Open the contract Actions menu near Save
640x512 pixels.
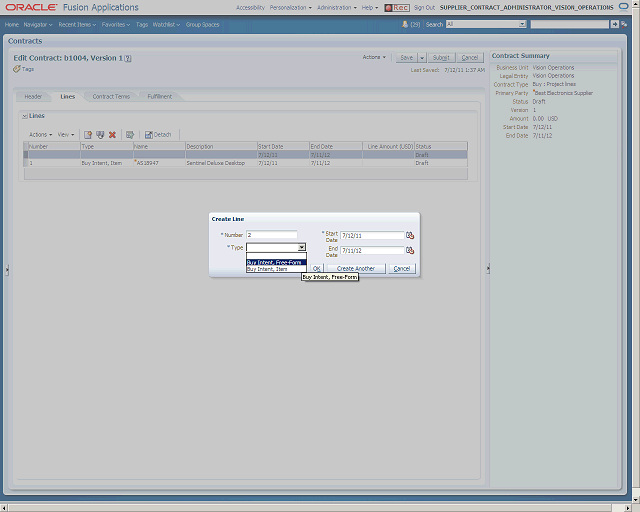tap(374, 57)
